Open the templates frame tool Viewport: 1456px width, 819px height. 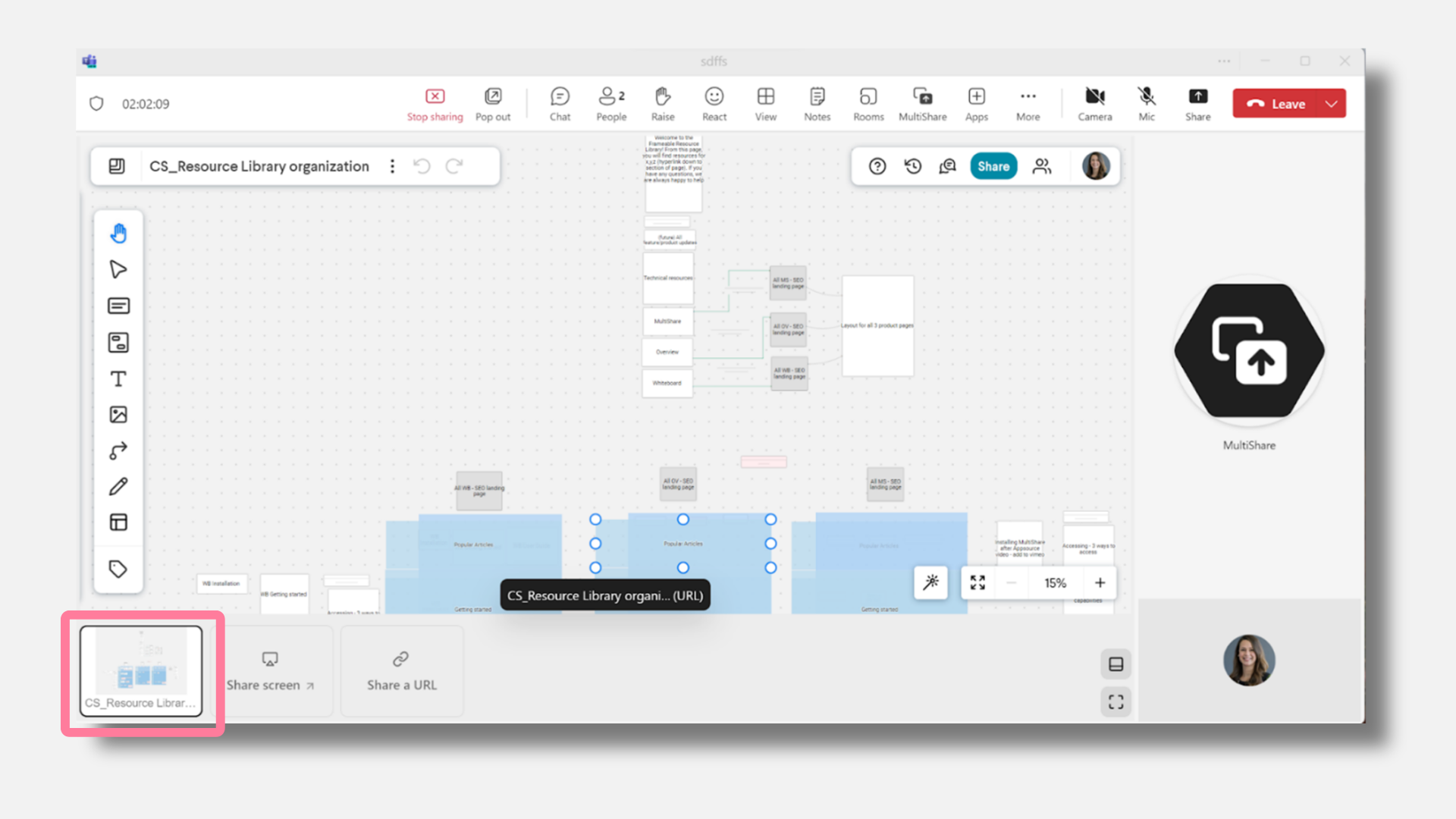point(118,522)
